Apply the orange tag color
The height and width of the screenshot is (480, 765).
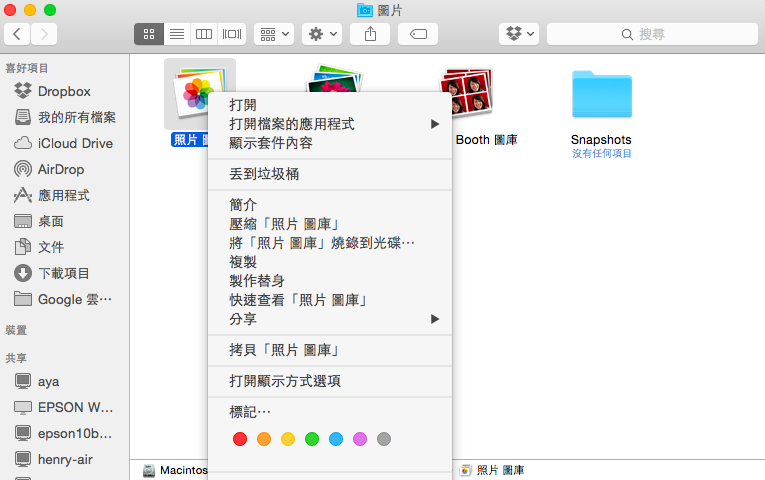264,439
